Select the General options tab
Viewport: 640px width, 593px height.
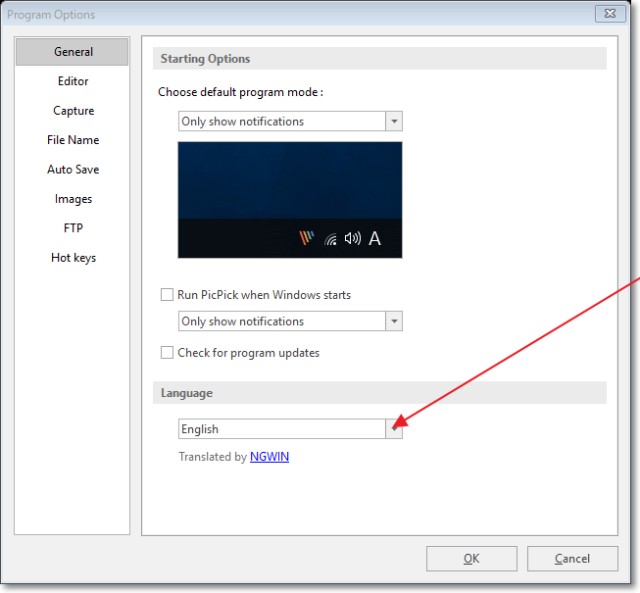tap(73, 52)
